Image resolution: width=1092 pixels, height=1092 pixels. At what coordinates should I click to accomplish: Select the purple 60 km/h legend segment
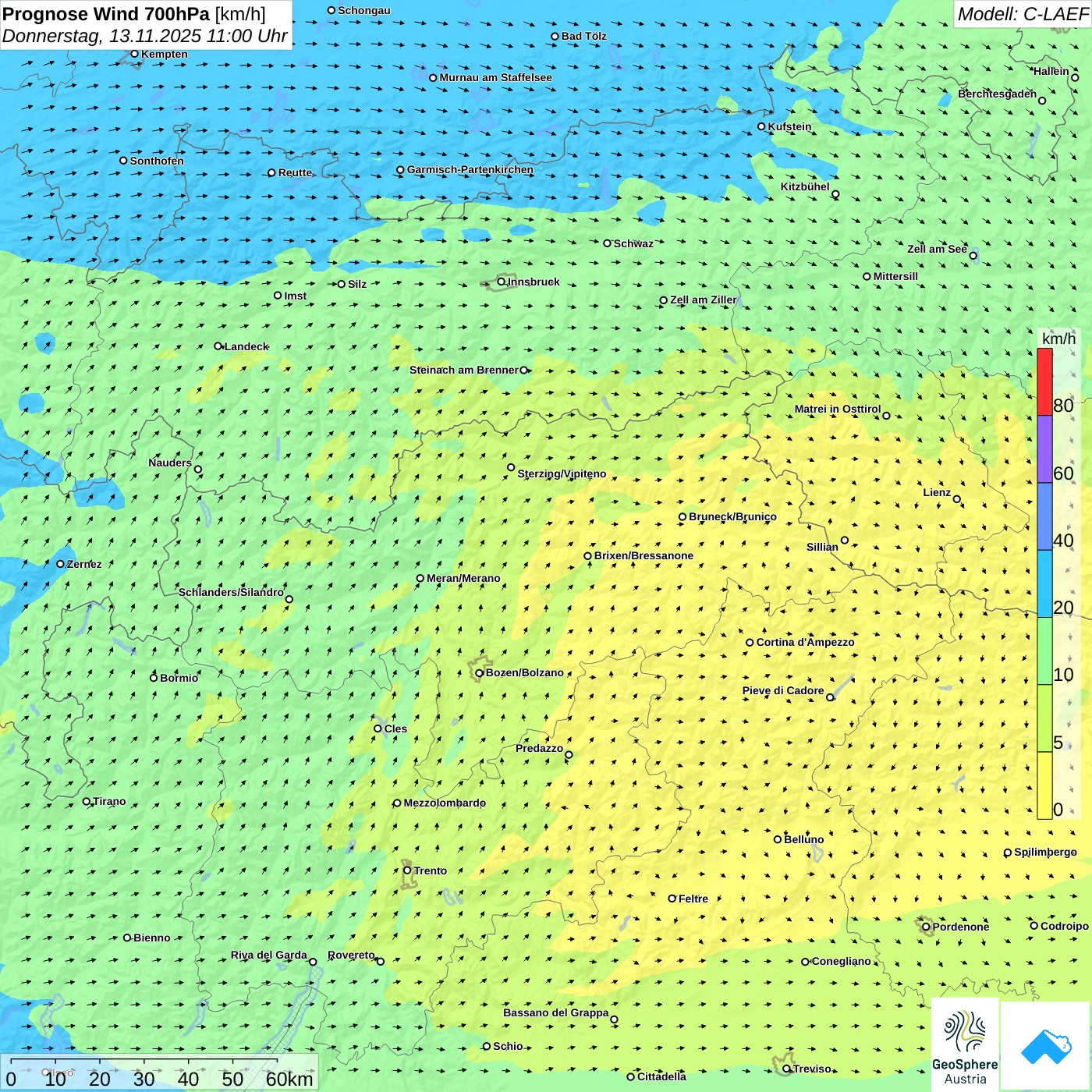click(x=1044, y=449)
